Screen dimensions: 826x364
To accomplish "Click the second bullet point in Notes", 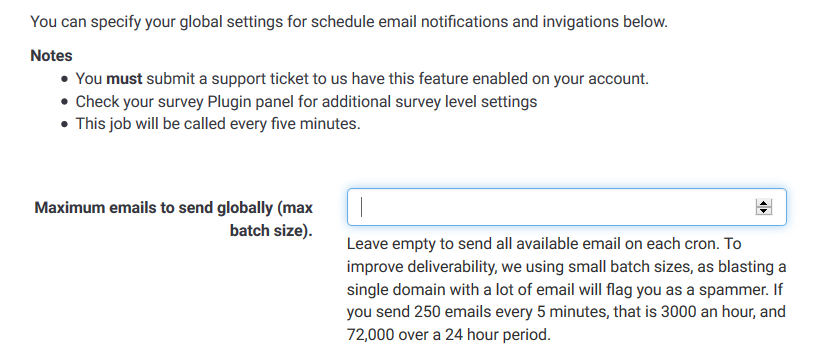I will pyautogui.click(x=64, y=102).
